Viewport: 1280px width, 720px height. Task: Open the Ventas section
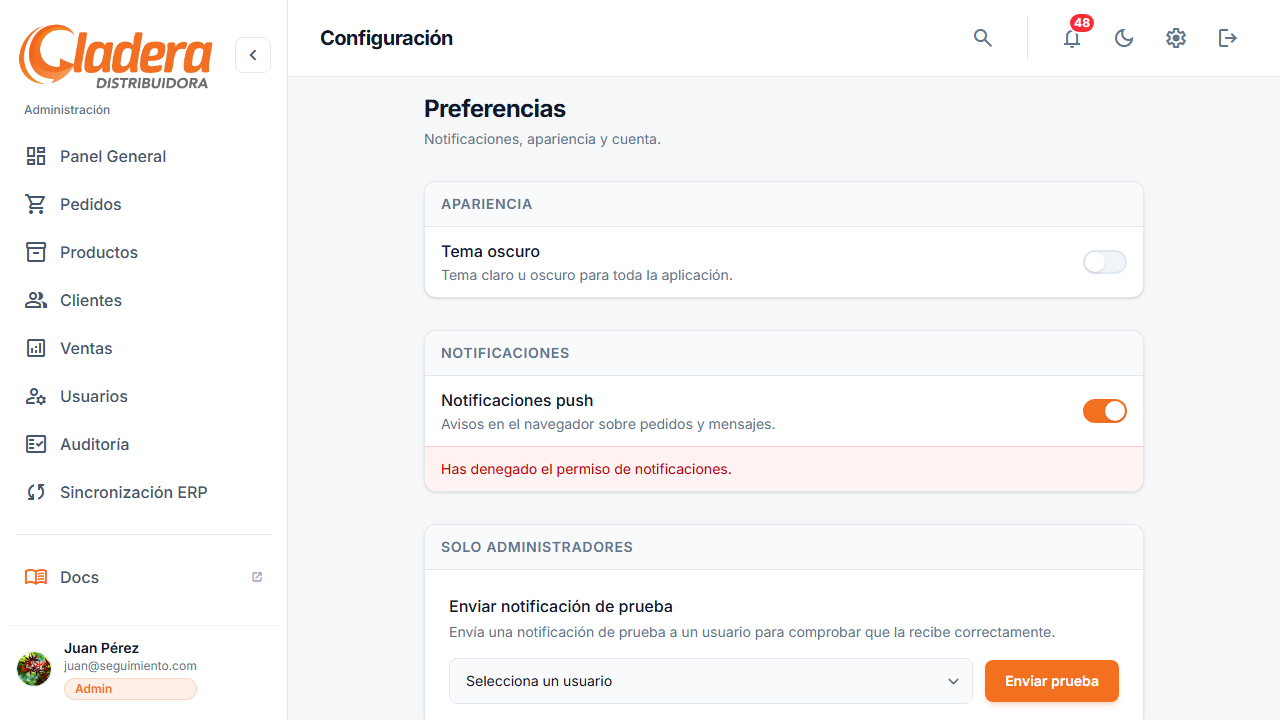point(86,348)
